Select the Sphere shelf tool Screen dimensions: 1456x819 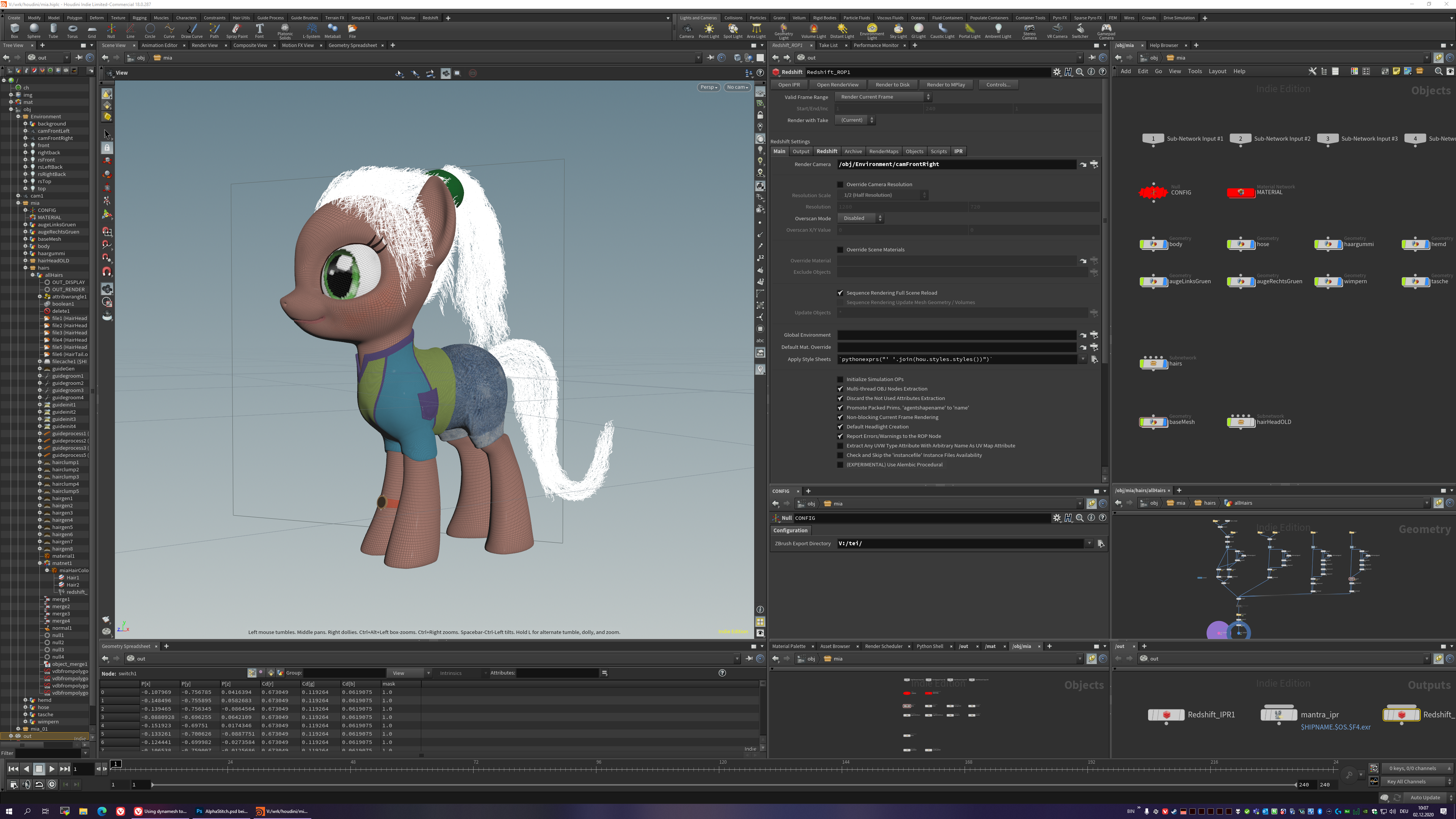click(x=34, y=30)
